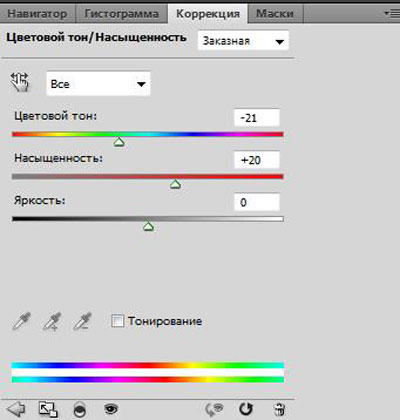Image resolution: width=400 pixels, height=420 pixels.
Task: Pick the subtract-from-sample eyedropper
Action: tap(82, 321)
